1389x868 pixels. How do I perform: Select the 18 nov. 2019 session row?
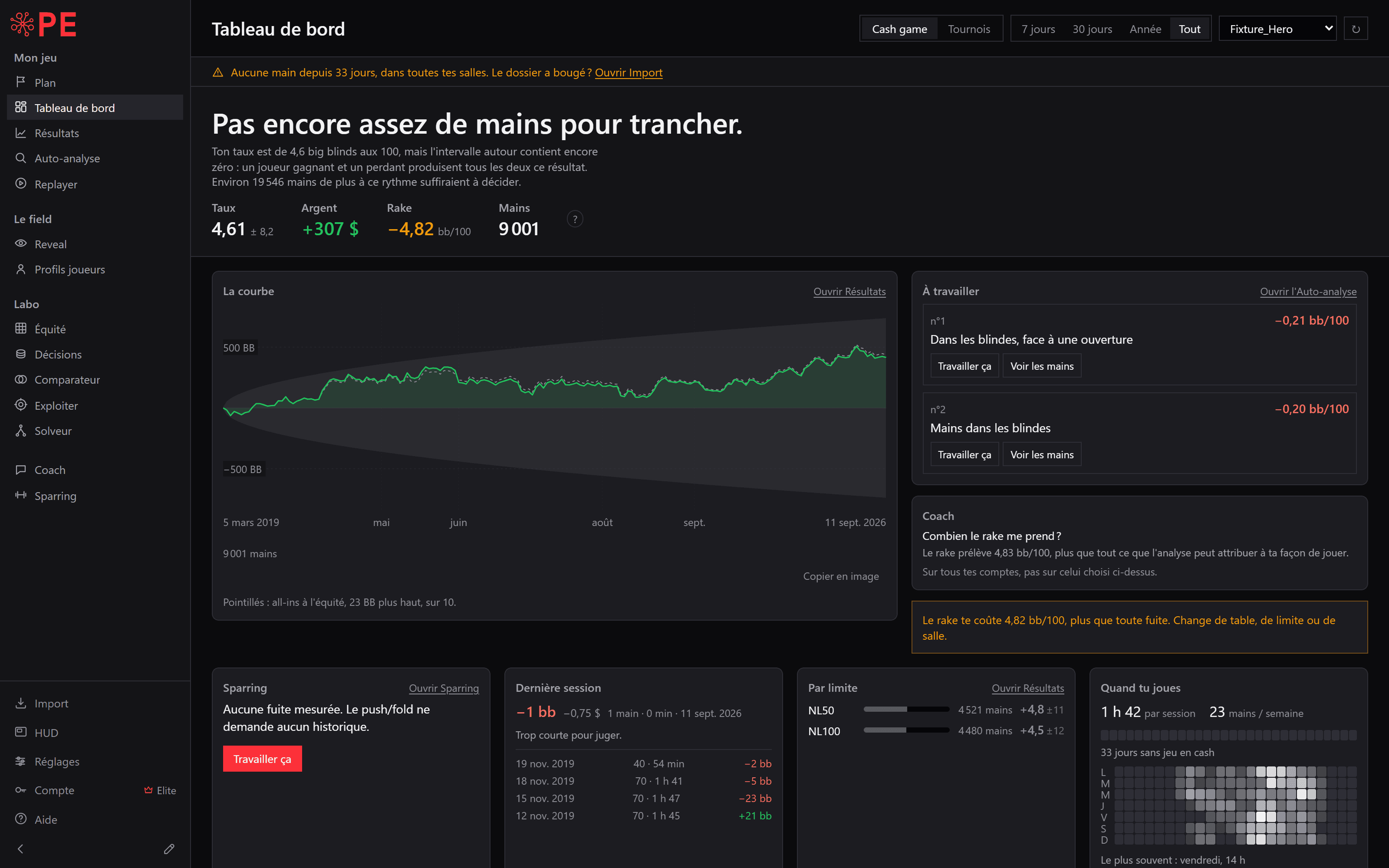[643, 781]
